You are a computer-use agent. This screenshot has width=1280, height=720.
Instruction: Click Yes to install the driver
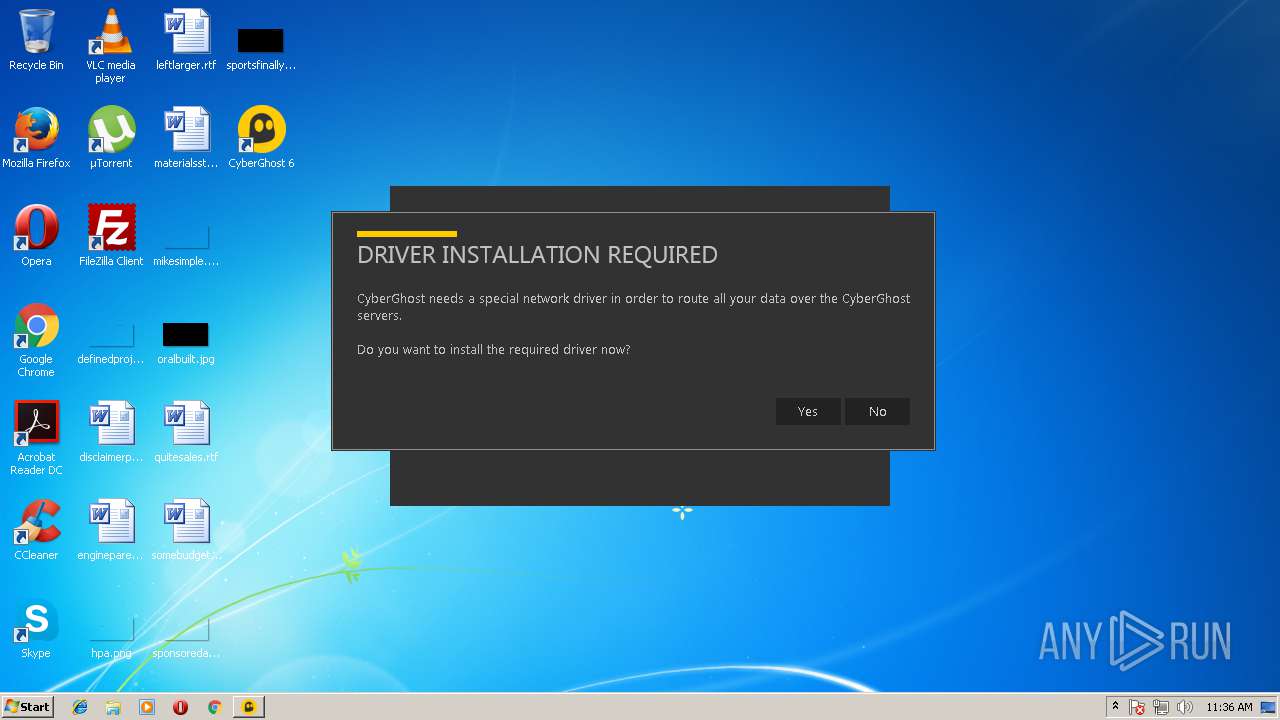point(808,411)
